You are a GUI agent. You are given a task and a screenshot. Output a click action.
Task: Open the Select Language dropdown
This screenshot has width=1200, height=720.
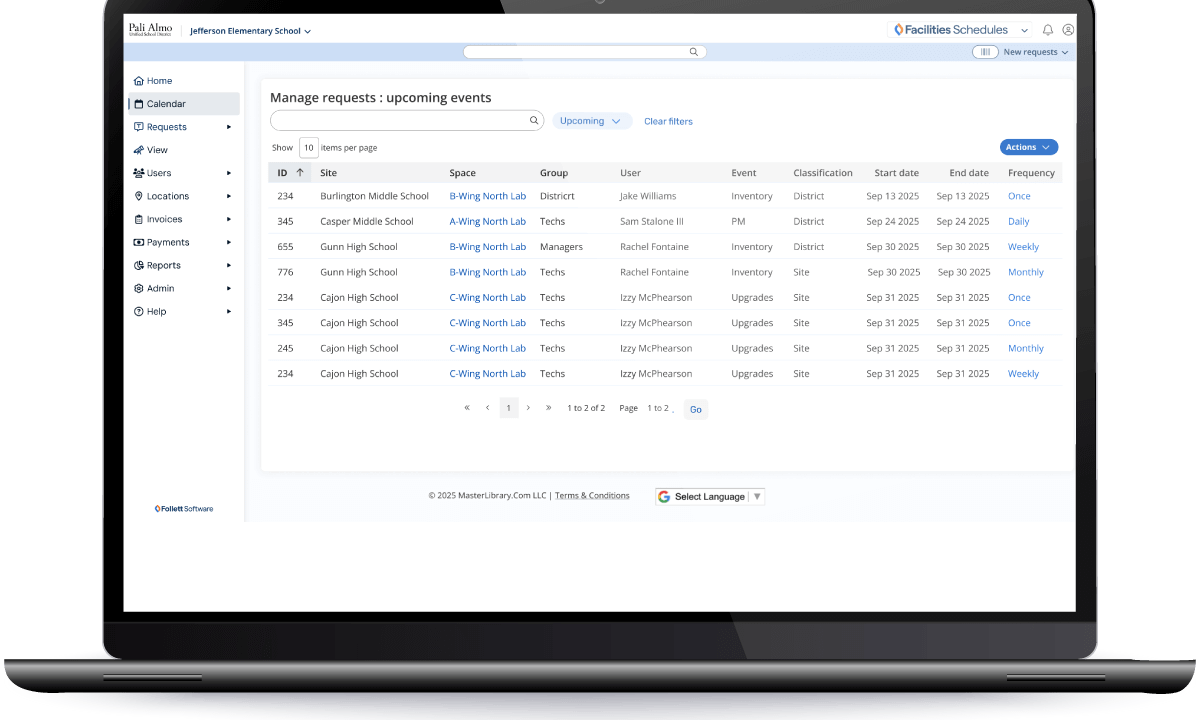click(x=710, y=497)
